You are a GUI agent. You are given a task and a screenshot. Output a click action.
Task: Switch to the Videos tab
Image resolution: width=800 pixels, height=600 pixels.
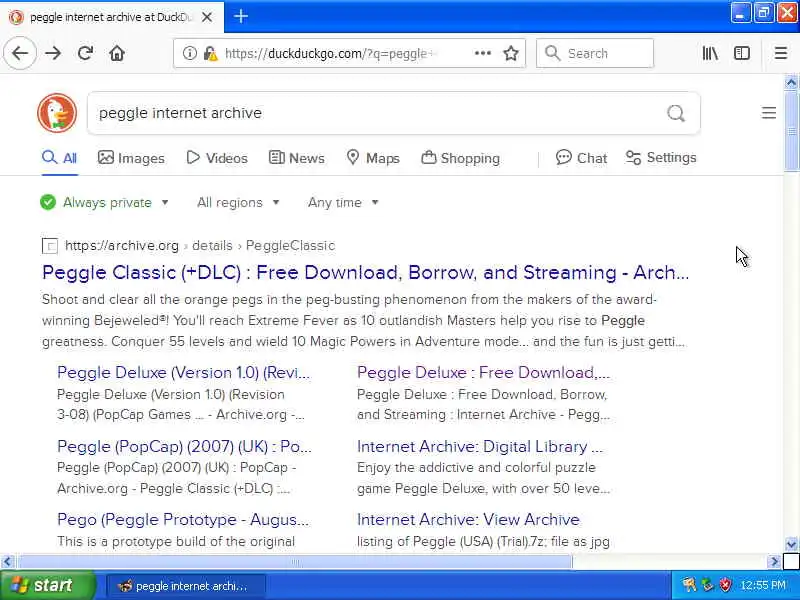(217, 158)
